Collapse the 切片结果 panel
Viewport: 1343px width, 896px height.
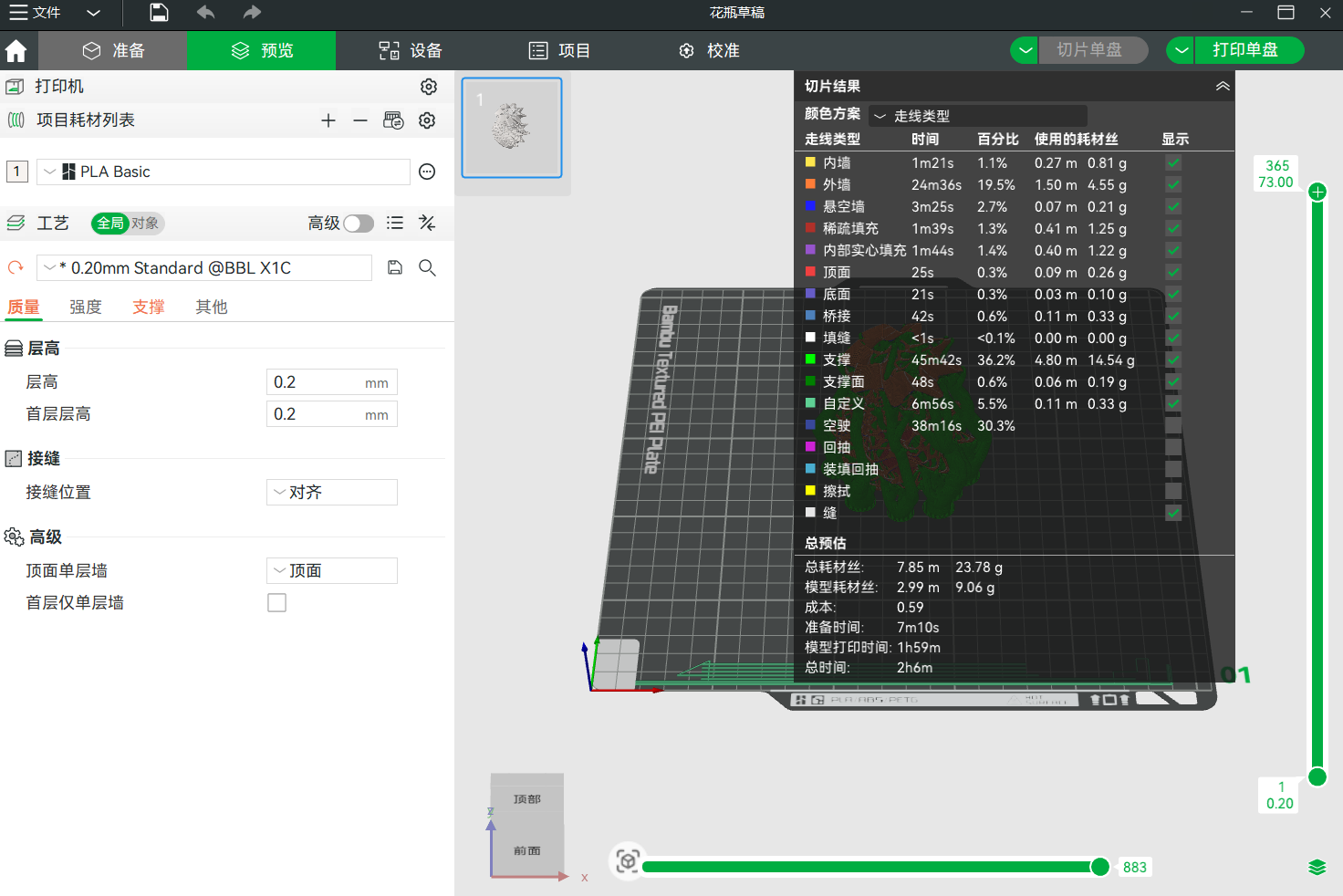1223,86
